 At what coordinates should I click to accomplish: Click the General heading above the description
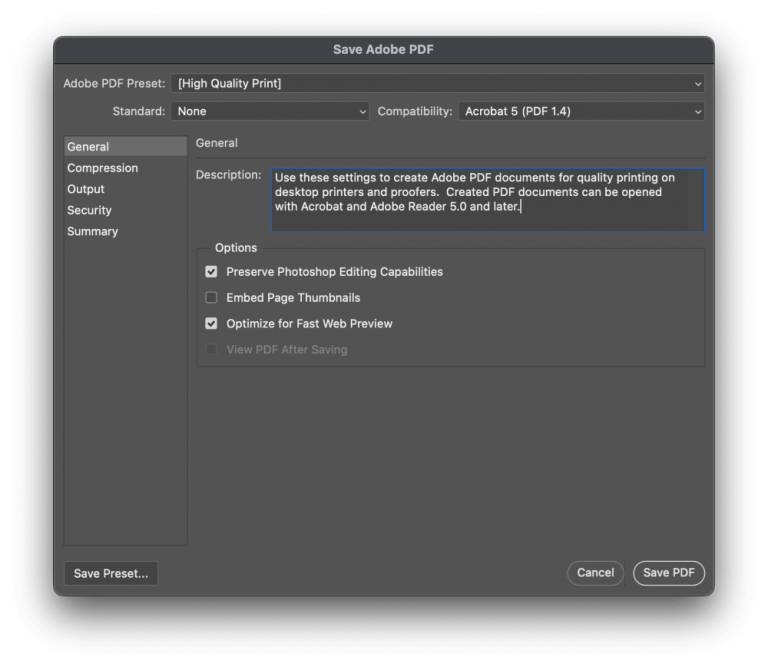point(217,144)
